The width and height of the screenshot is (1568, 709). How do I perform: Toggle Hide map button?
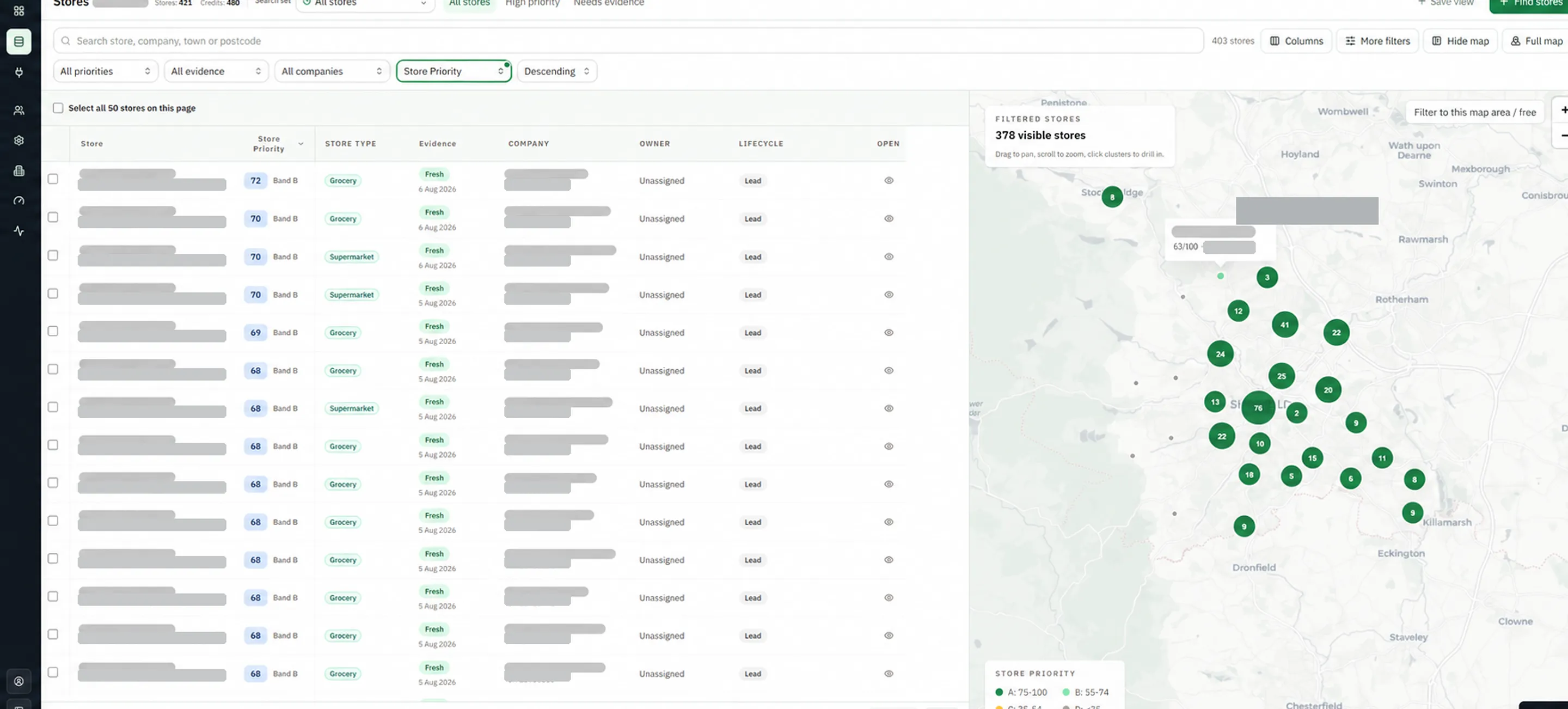(1460, 41)
